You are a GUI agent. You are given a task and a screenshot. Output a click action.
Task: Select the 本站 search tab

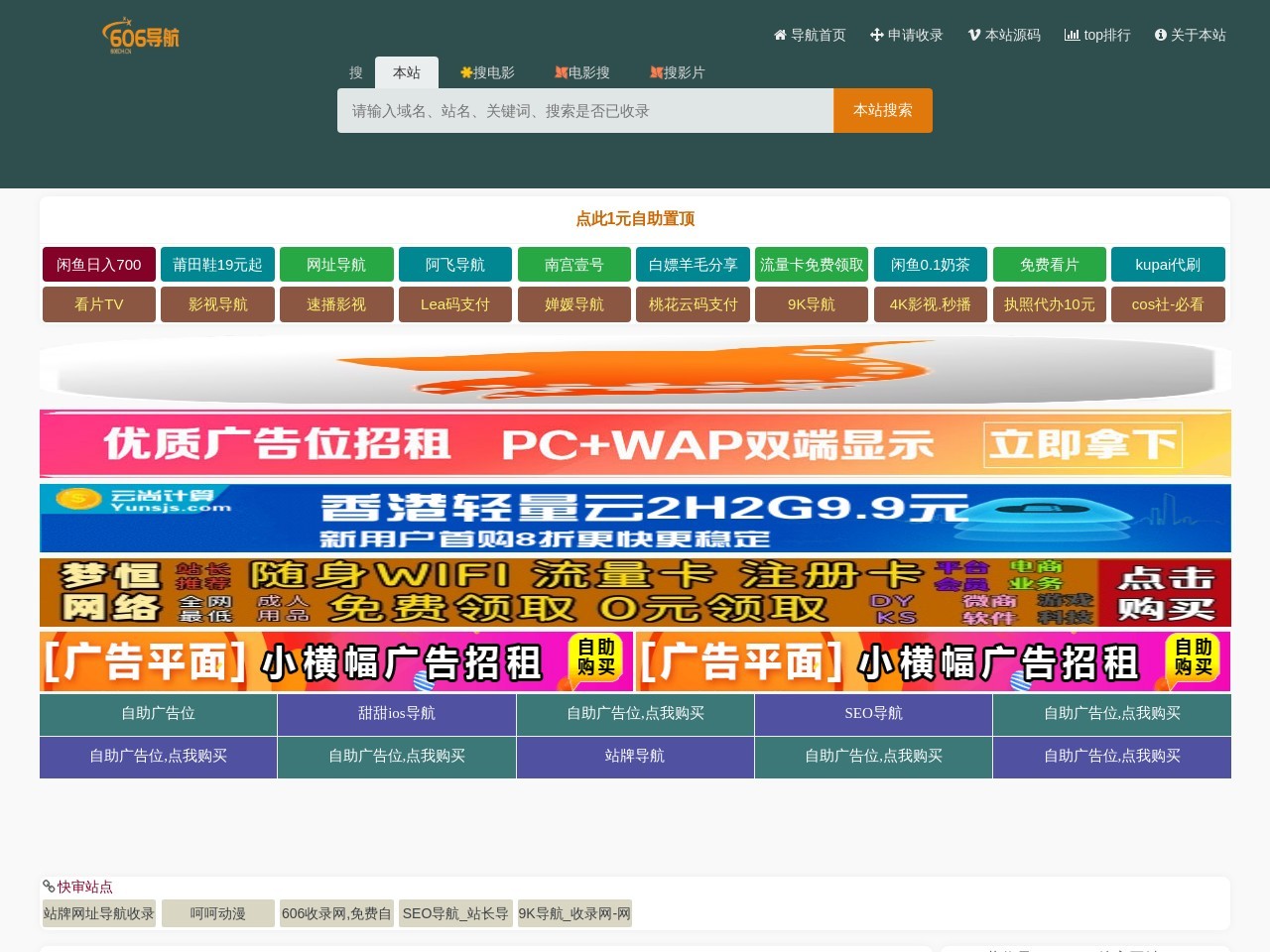point(406,72)
